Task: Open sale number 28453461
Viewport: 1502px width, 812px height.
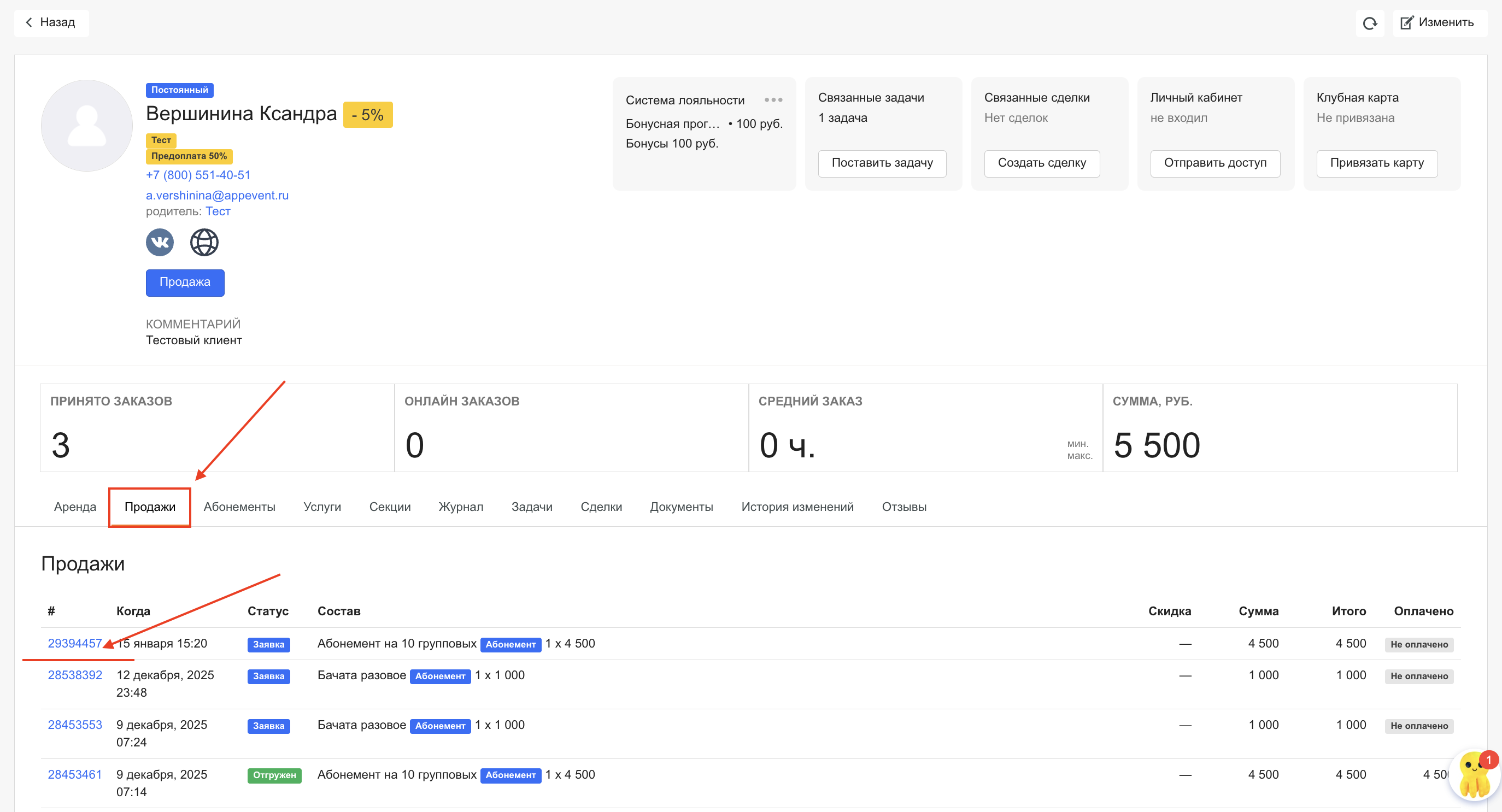Action: coord(74,774)
